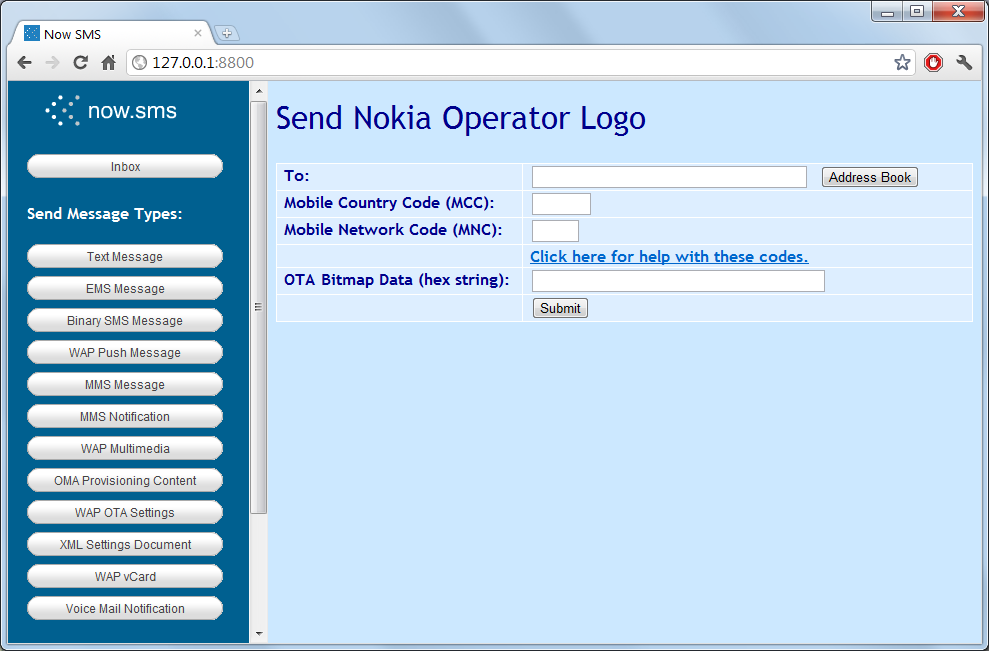Click the sidebar scroll down arrow
Screen dimensions: 989x651
(259, 633)
